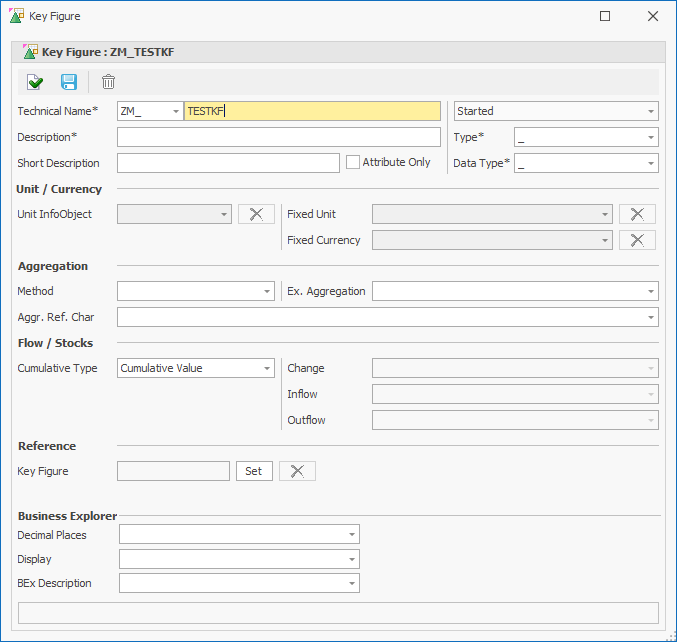Clear the Unit InfoObject with X button

click(x=256, y=214)
